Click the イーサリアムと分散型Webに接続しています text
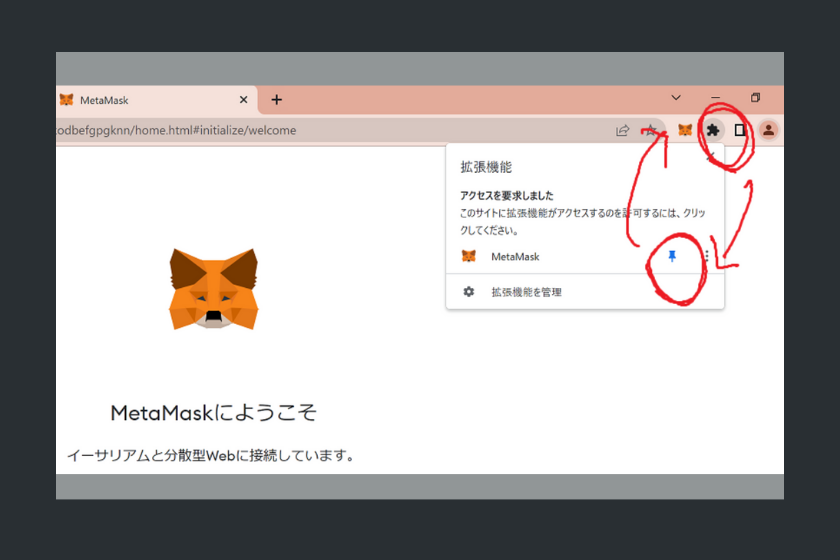This screenshot has width=840, height=560. [211, 456]
